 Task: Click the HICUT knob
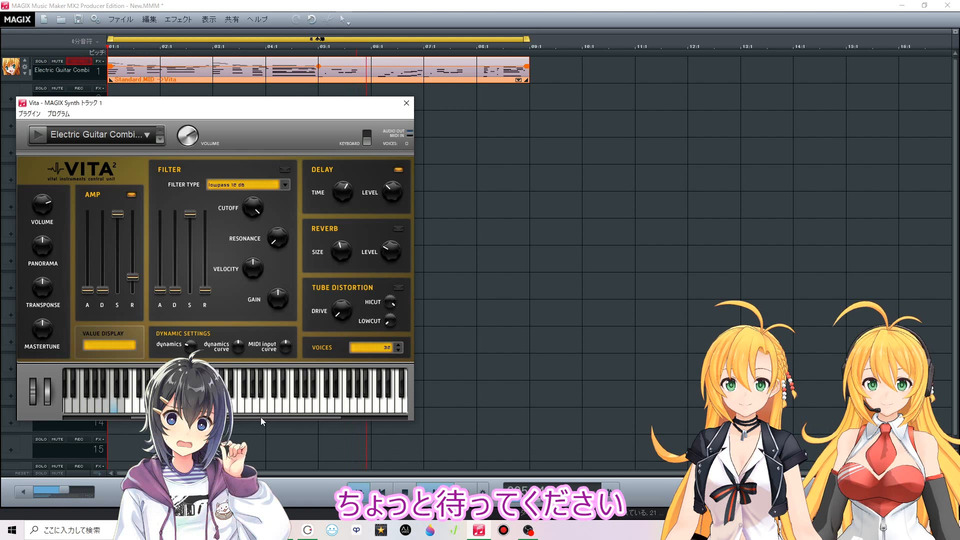[x=390, y=302]
